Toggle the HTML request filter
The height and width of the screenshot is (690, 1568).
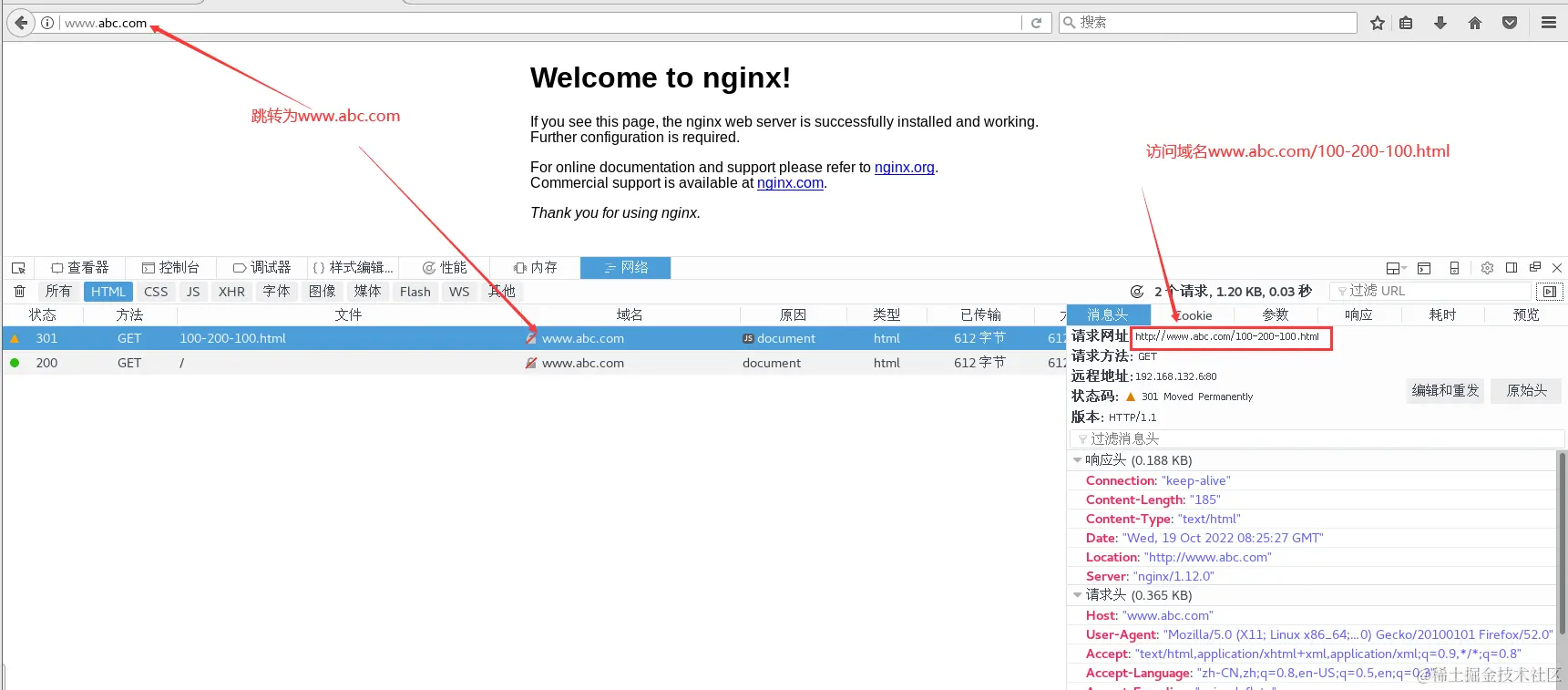tap(108, 292)
